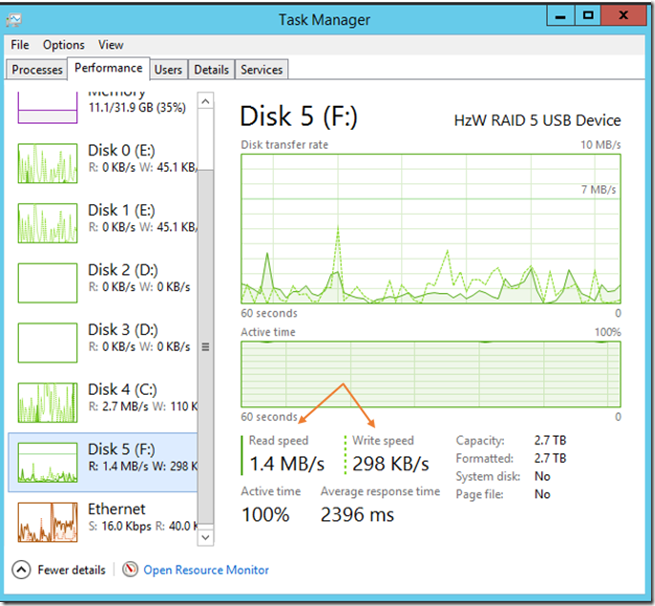The width and height of the screenshot is (655, 606).
Task: Click the Disk 0 (E:) label
Action: (122, 150)
